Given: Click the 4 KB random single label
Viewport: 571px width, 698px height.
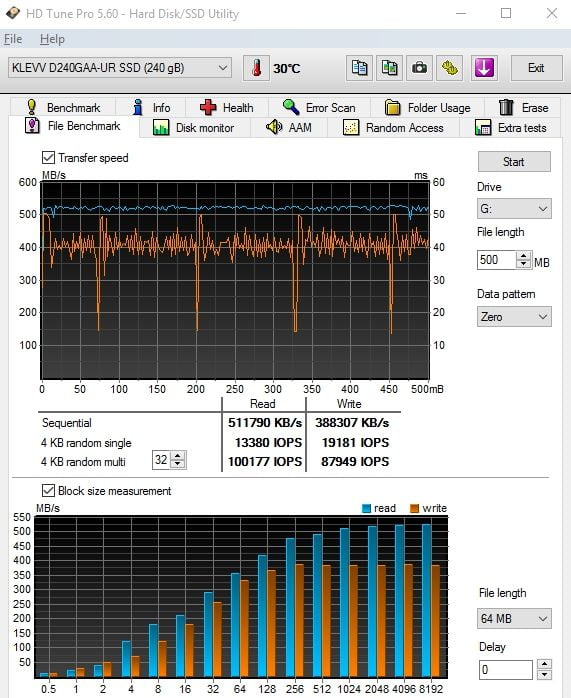Looking at the screenshot, I should click(x=86, y=443).
